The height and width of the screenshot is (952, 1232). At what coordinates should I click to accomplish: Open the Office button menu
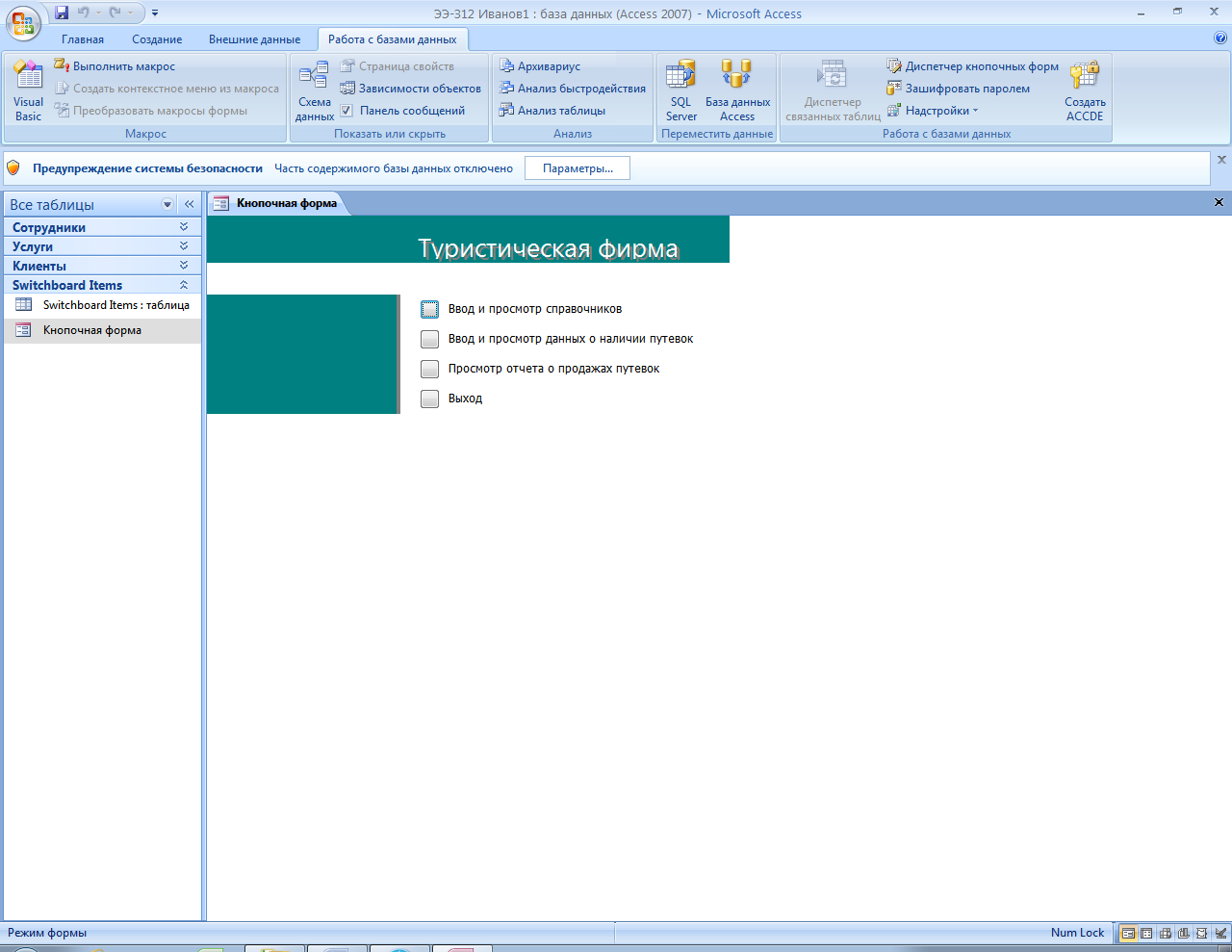tap(23, 23)
